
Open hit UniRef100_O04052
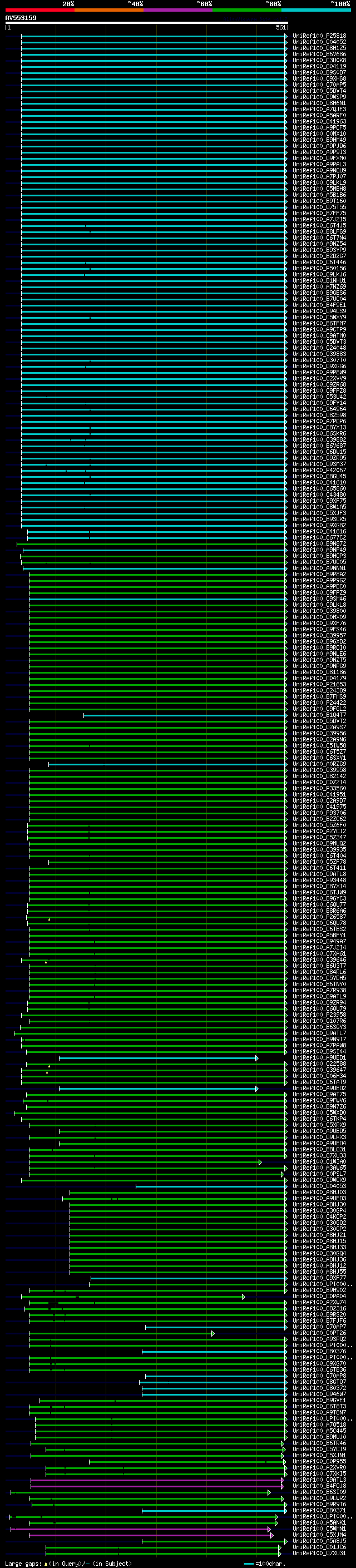(319, 42)
